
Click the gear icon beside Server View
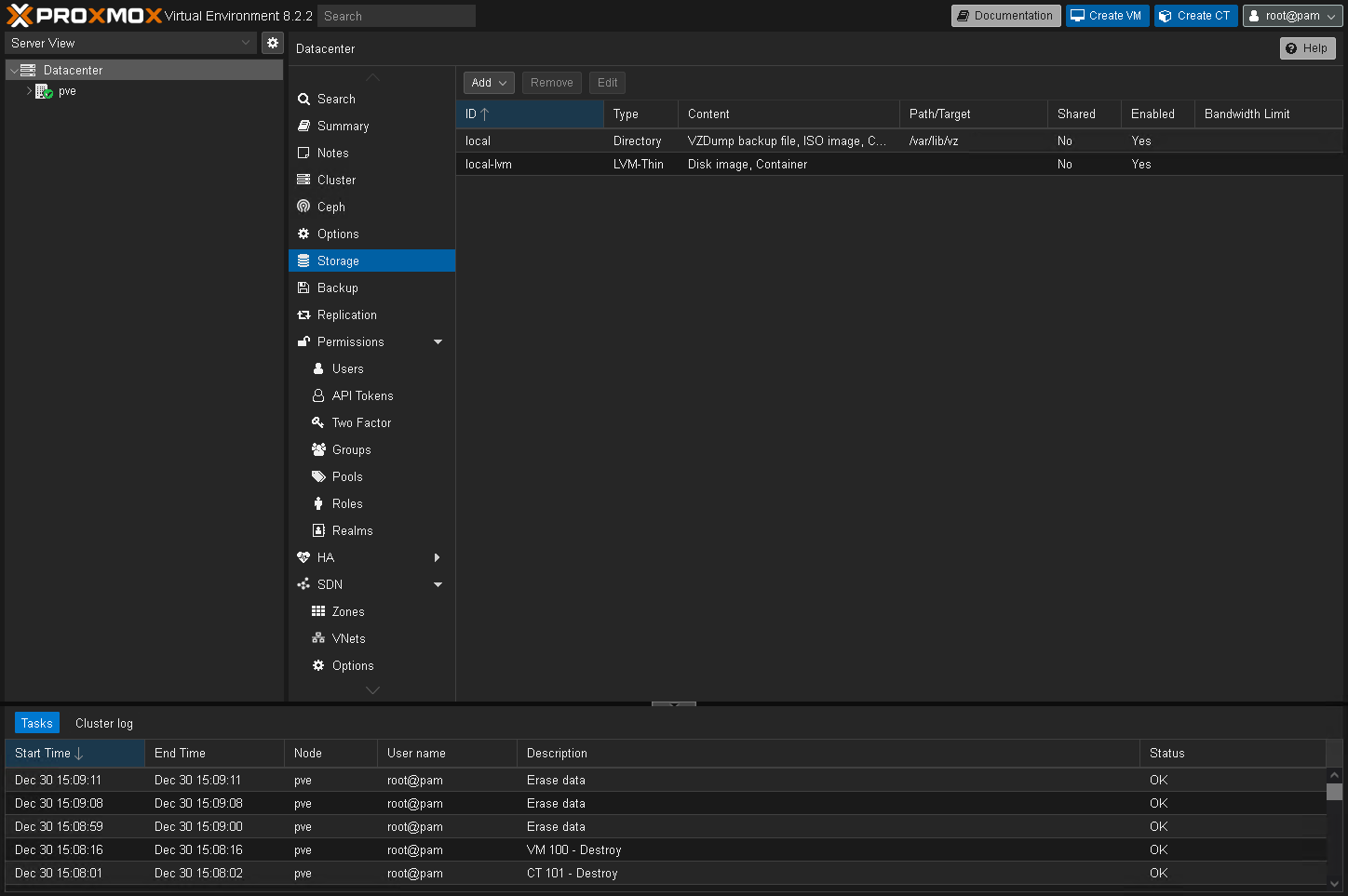(x=272, y=43)
